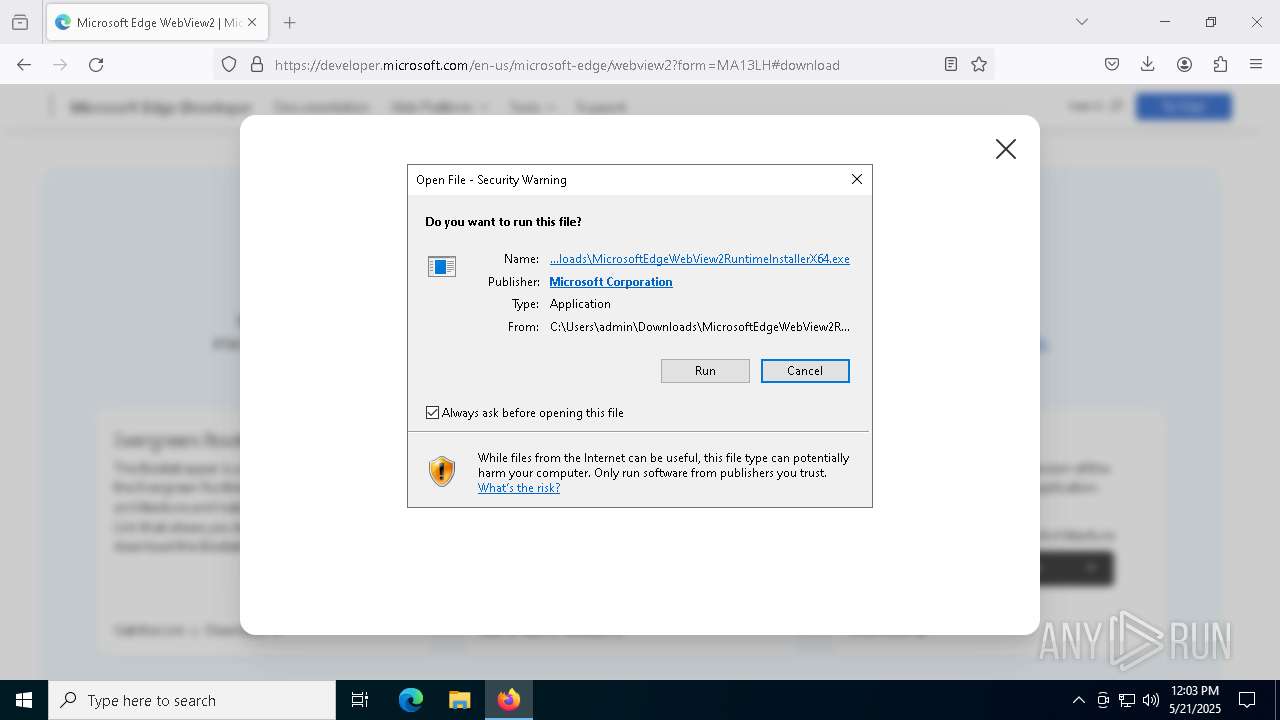
Task: Click the tracking protection shield icon
Action: click(x=229, y=64)
